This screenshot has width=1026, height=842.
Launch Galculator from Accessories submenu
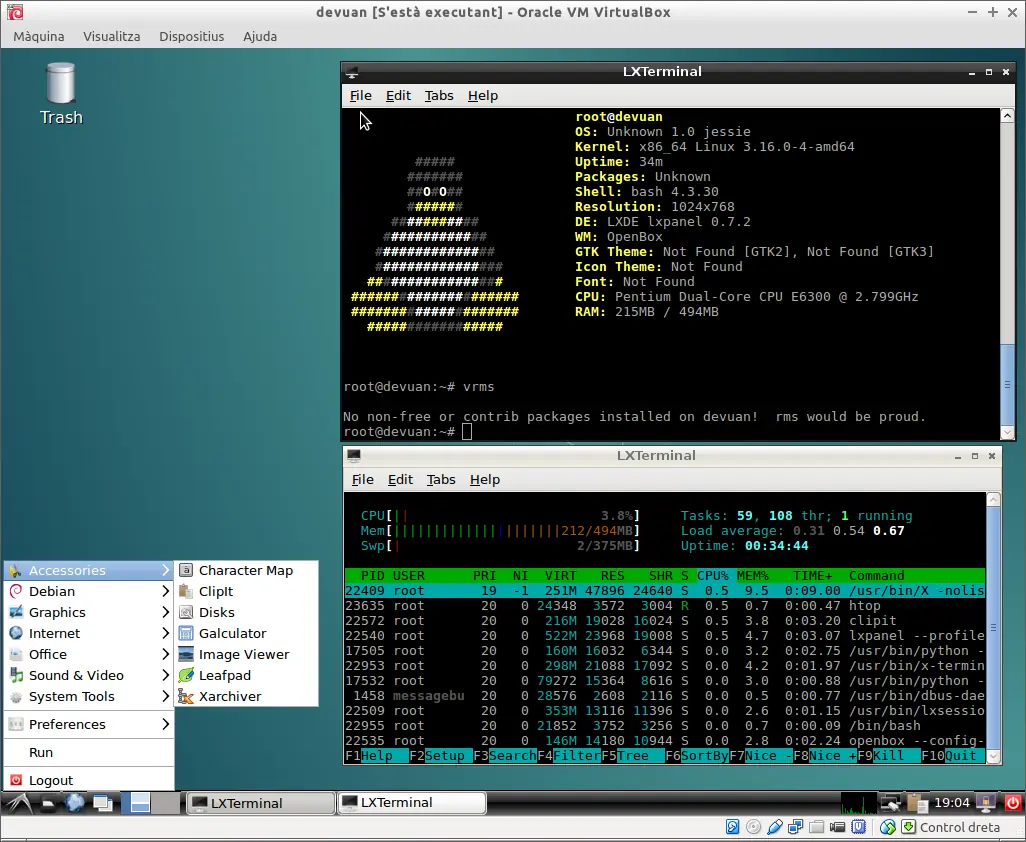pyautogui.click(x=246, y=633)
